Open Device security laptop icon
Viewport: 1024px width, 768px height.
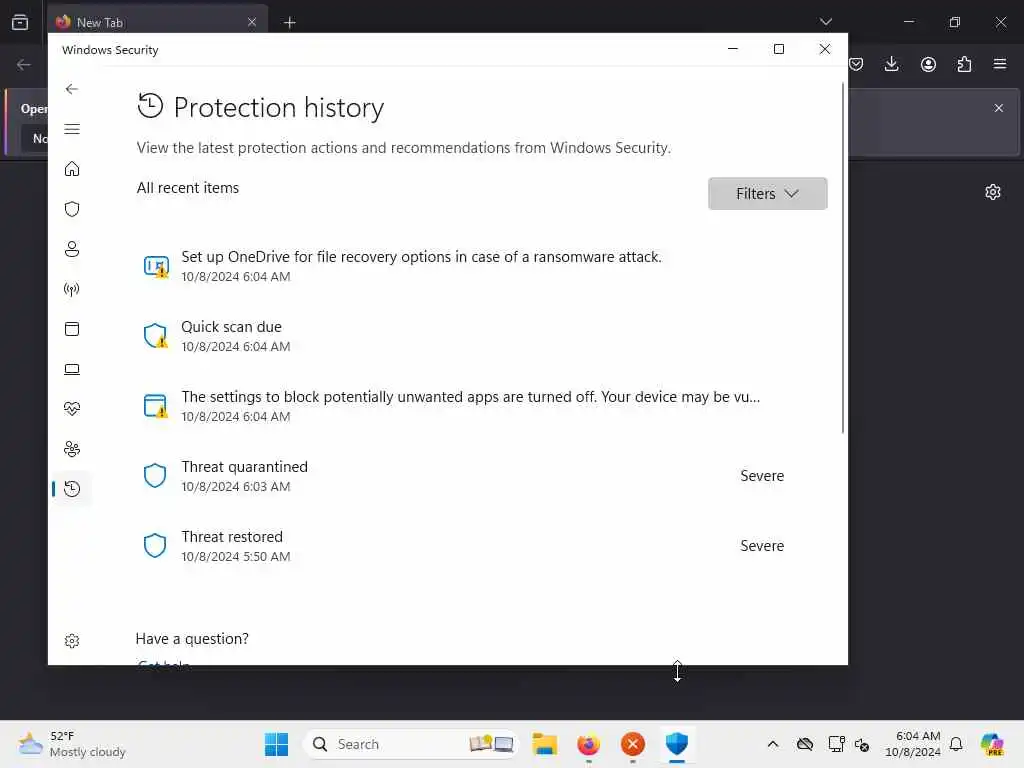[x=72, y=369]
